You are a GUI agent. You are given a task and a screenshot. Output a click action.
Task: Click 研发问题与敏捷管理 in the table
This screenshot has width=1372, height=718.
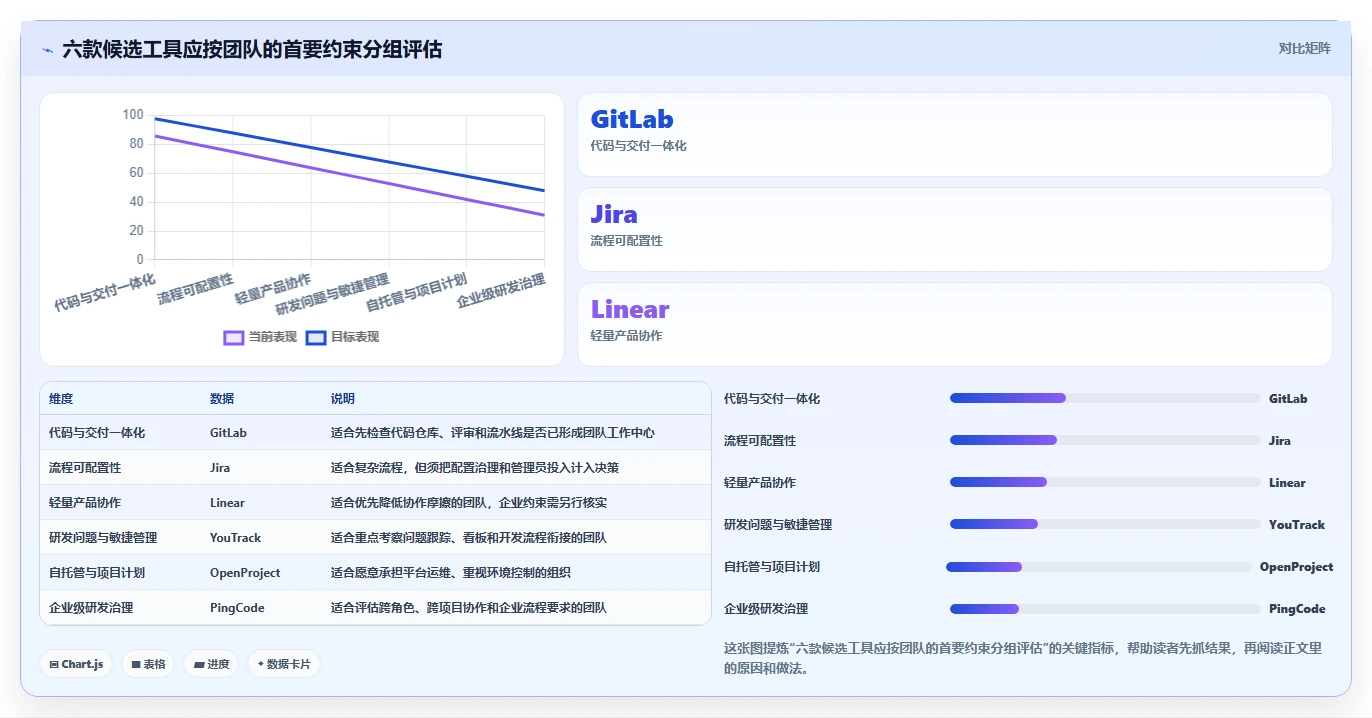tap(103, 538)
